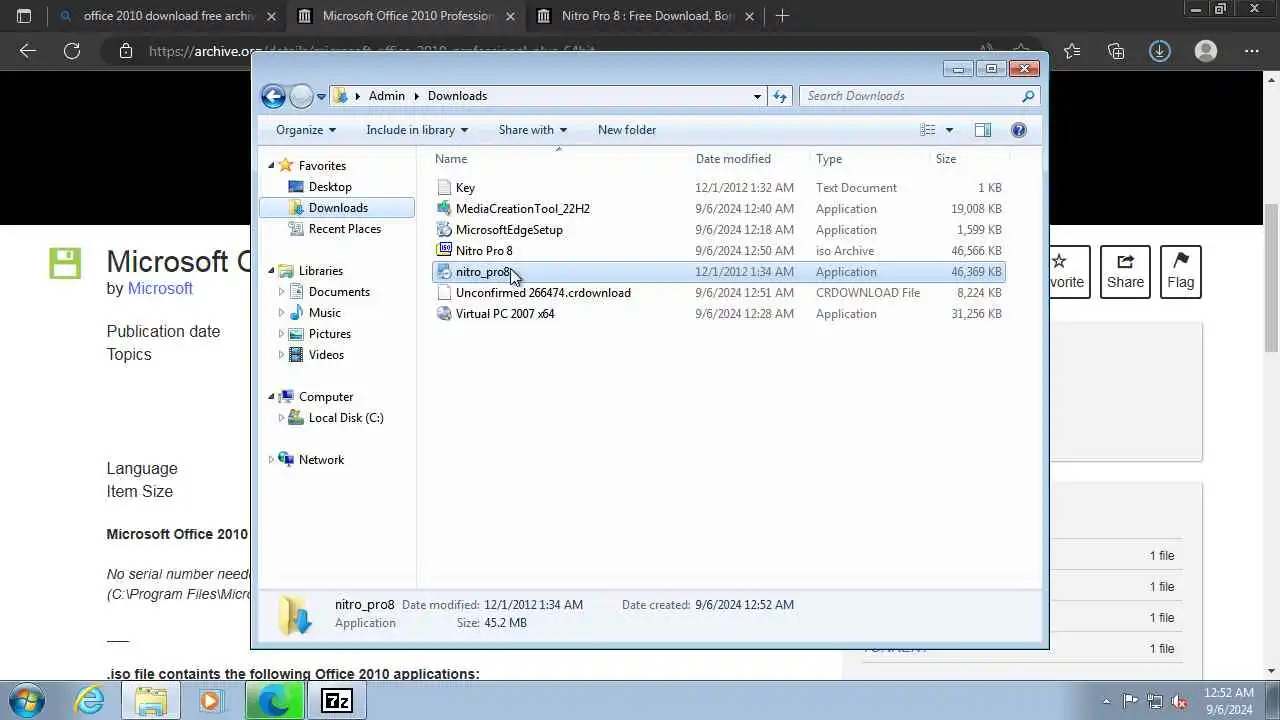Open address bar history dropdown arrow
Image resolution: width=1280 pixels, height=720 pixels.
click(757, 96)
